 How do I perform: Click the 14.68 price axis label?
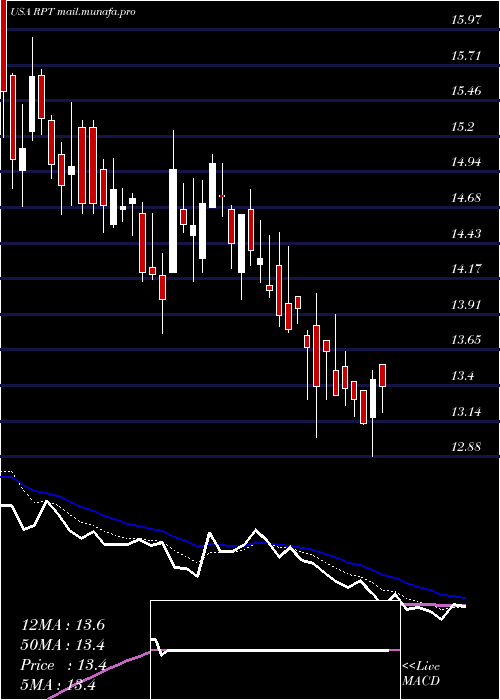[467, 198]
